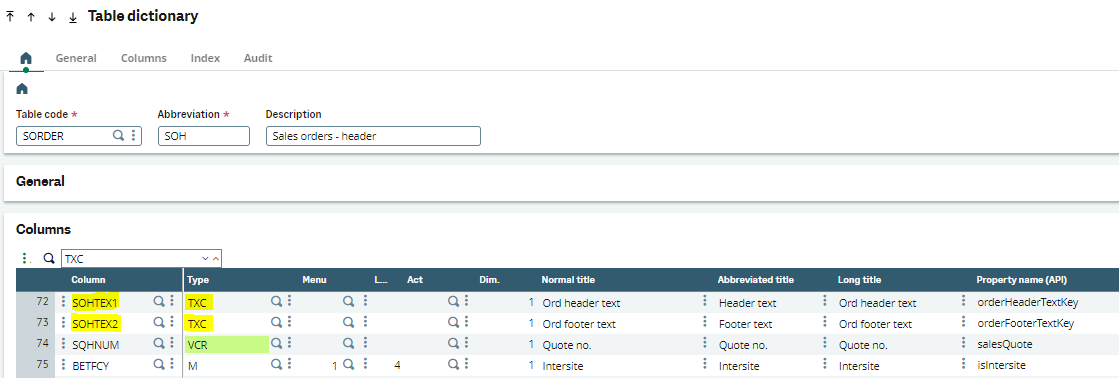Open actions dots next to SOHTEX1 column cell
Viewport: 1119px width, 378px height.
(171, 302)
